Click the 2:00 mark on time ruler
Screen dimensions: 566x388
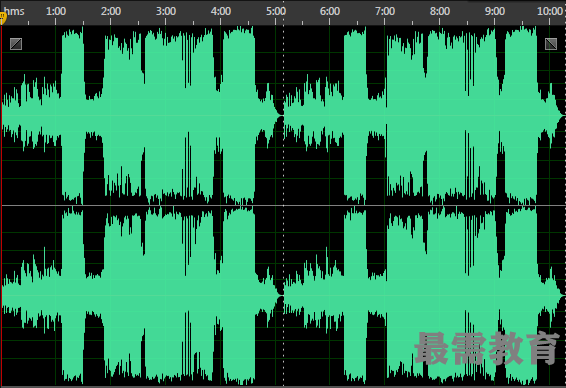pyautogui.click(x=111, y=11)
